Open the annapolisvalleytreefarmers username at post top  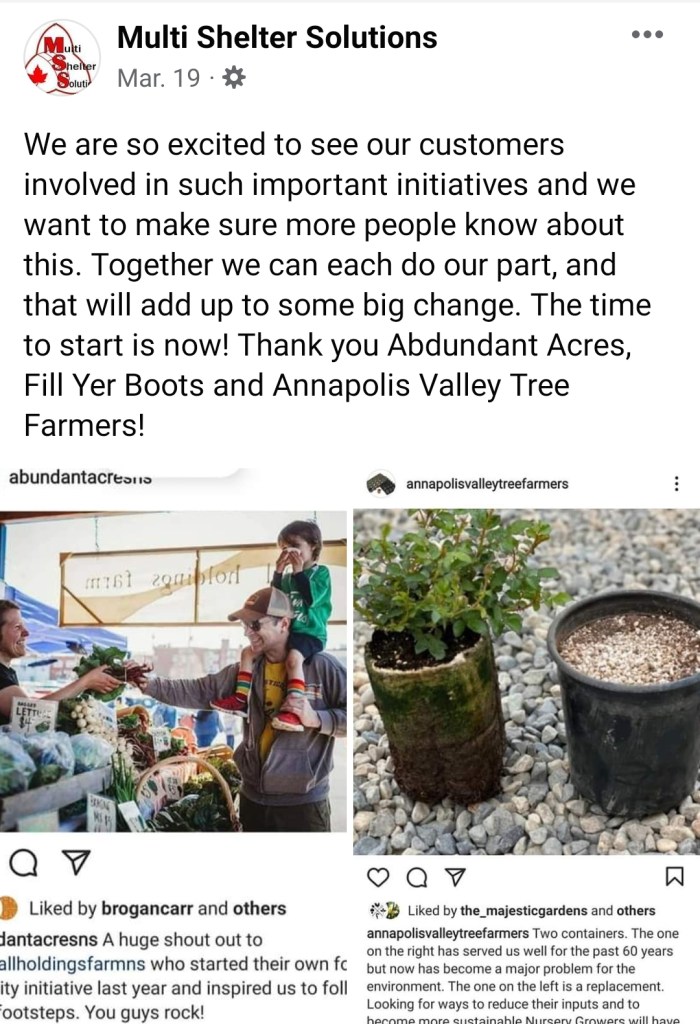487,484
